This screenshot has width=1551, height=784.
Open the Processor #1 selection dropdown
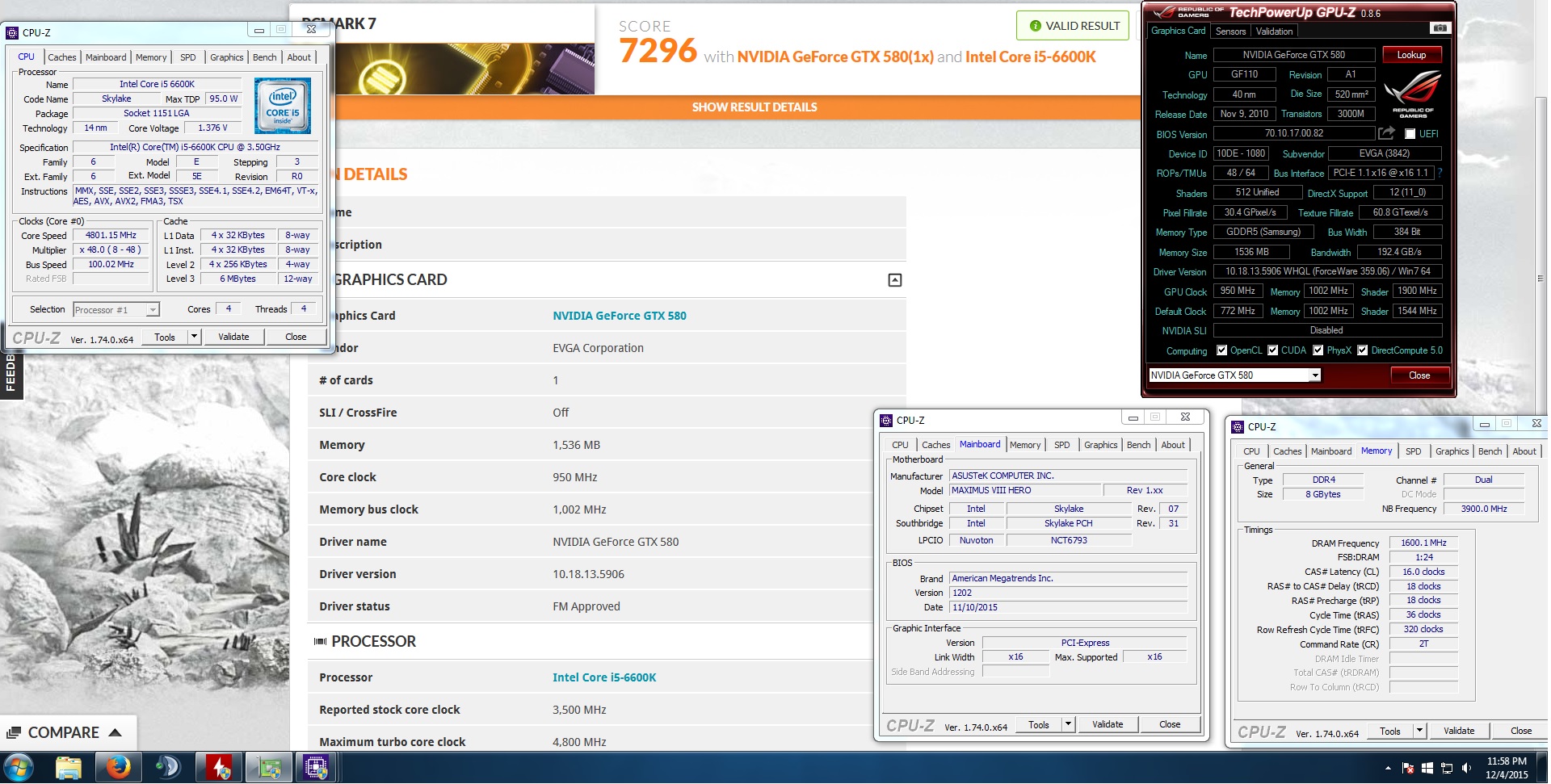coord(152,310)
